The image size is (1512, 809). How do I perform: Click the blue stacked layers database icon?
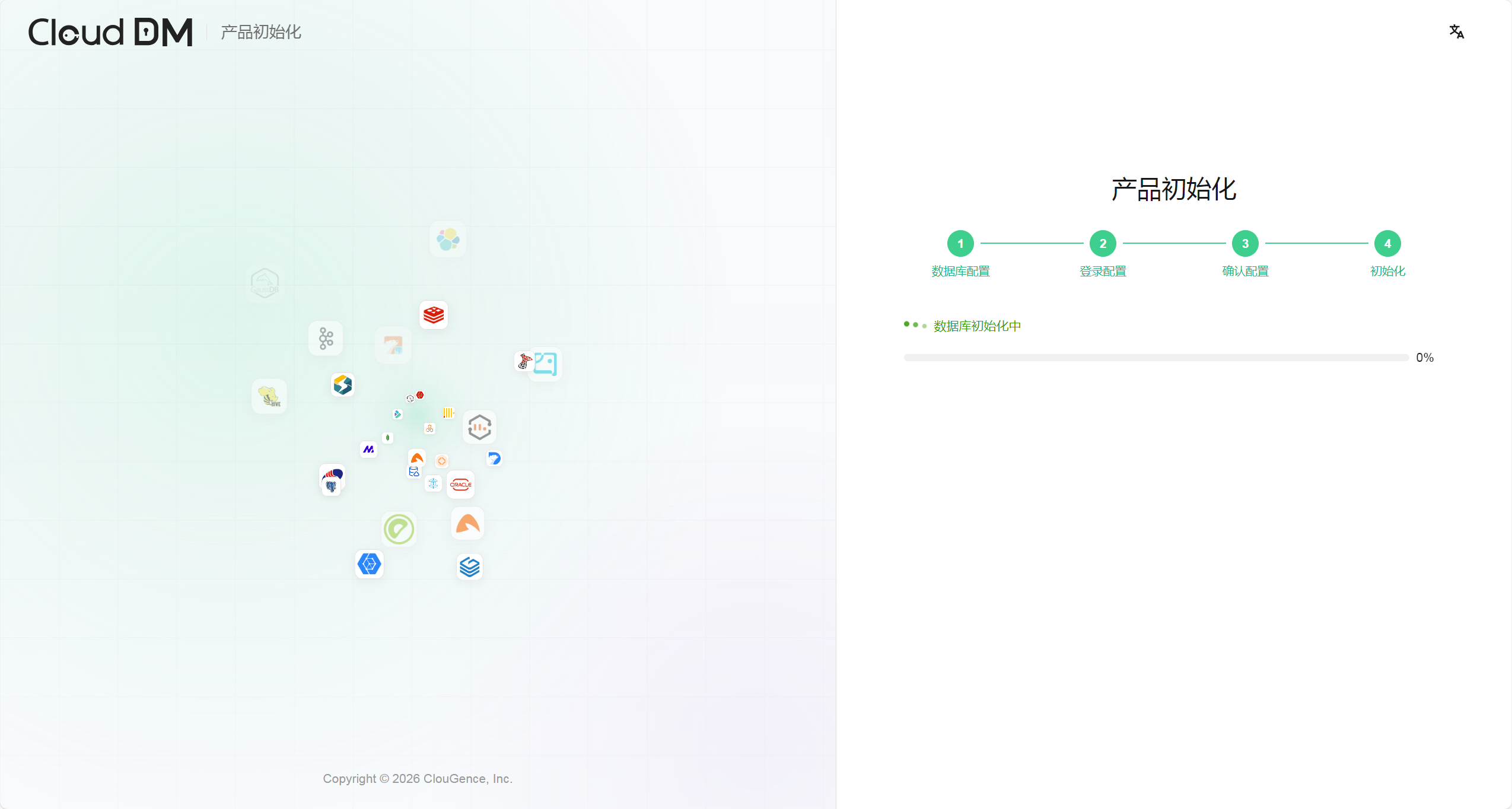470,567
